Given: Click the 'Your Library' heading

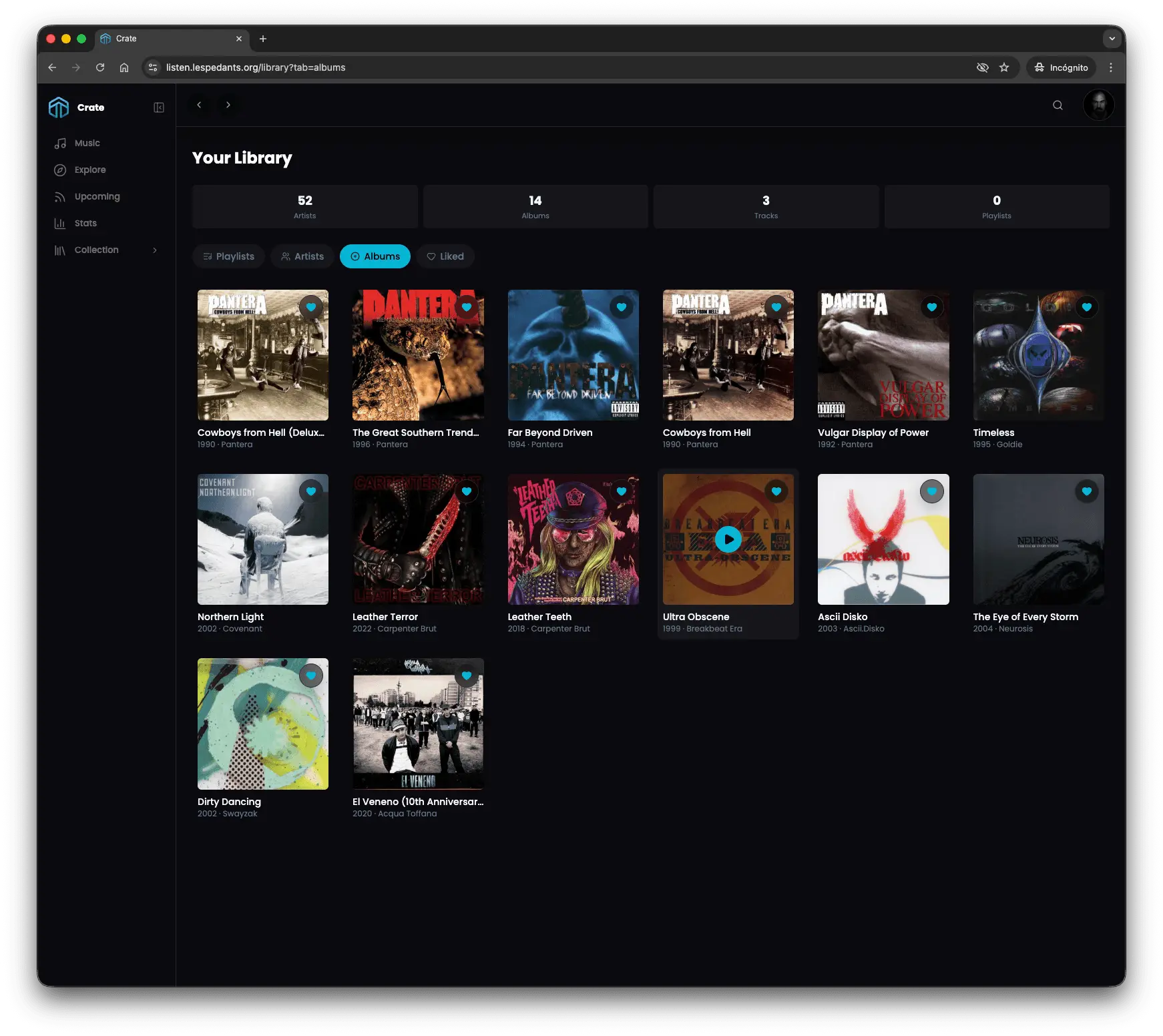Looking at the screenshot, I should point(242,158).
